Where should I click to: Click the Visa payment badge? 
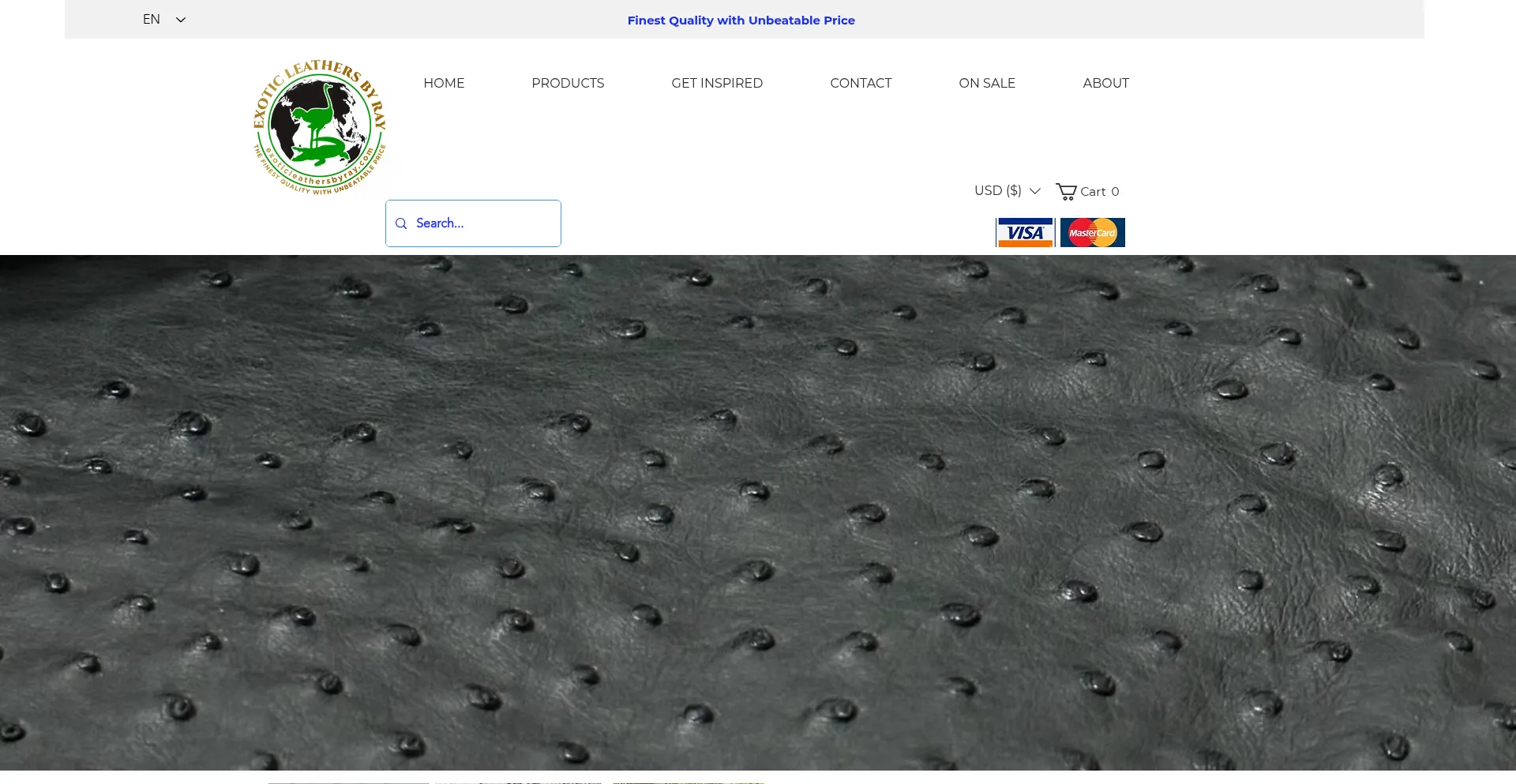pyautogui.click(x=1025, y=233)
